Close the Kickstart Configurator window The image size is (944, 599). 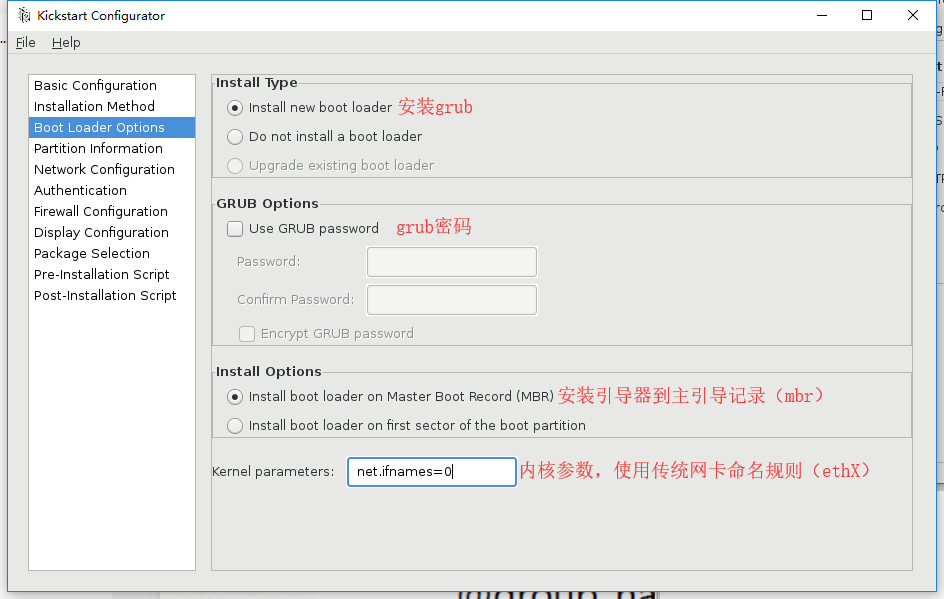pos(913,15)
